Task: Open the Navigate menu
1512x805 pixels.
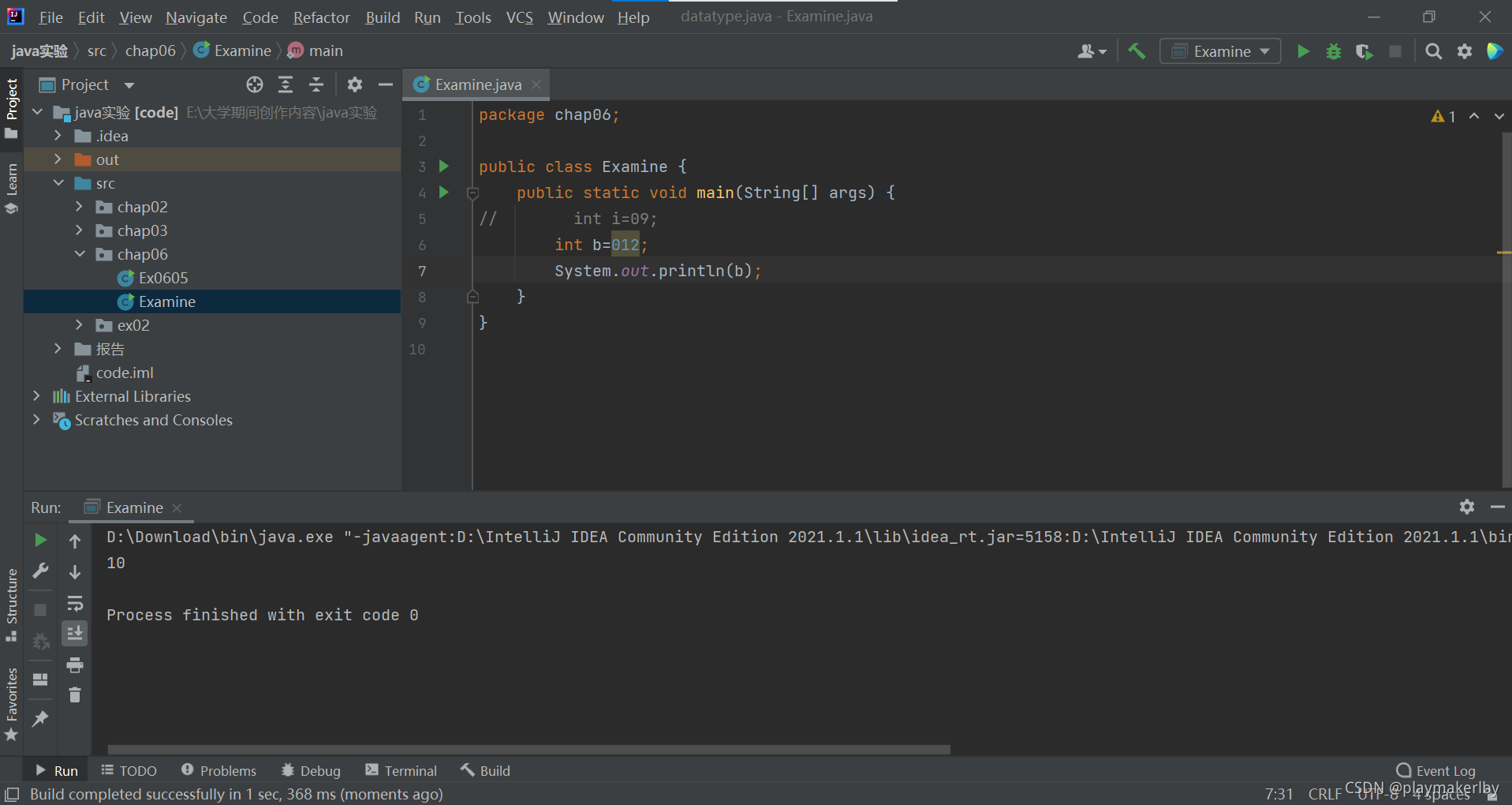Action: point(196,17)
